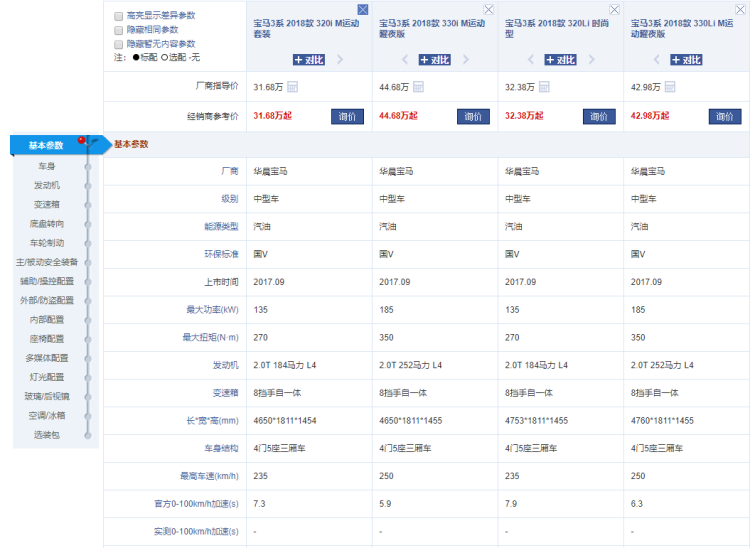
Task: Jump to 车身 section in sidebar
Action: (x=47, y=166)
